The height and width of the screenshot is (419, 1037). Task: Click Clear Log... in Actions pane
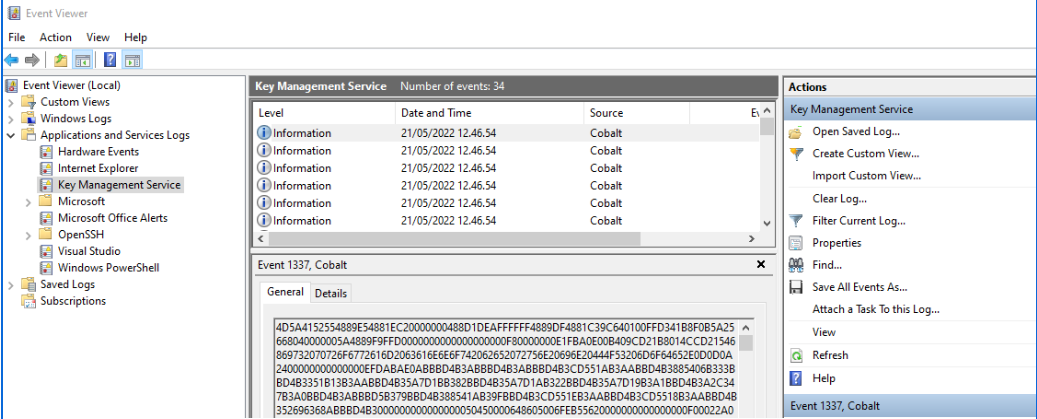[x=839, y=199]
